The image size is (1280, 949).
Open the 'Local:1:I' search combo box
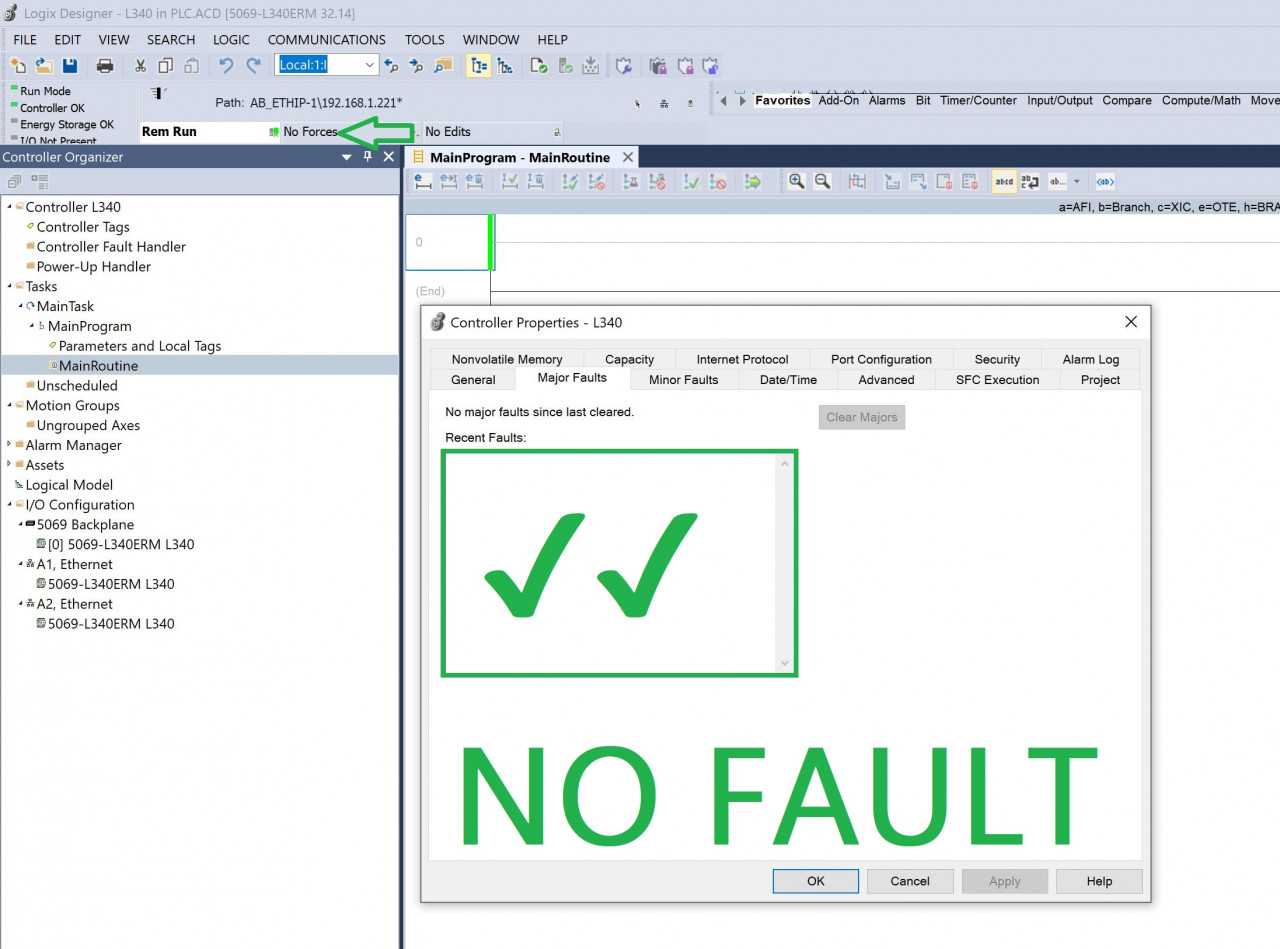click(x=370, y=65)
